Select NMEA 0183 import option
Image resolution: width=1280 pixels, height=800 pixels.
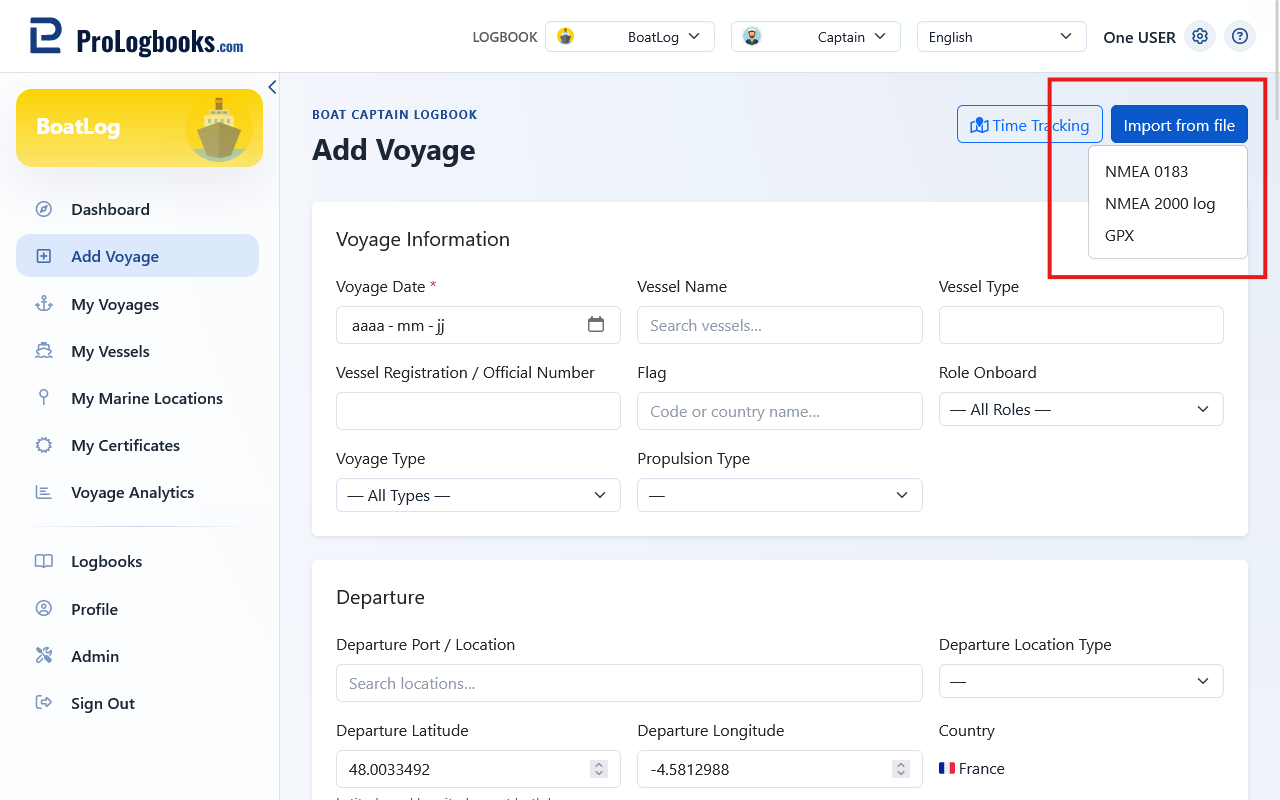1167,172
